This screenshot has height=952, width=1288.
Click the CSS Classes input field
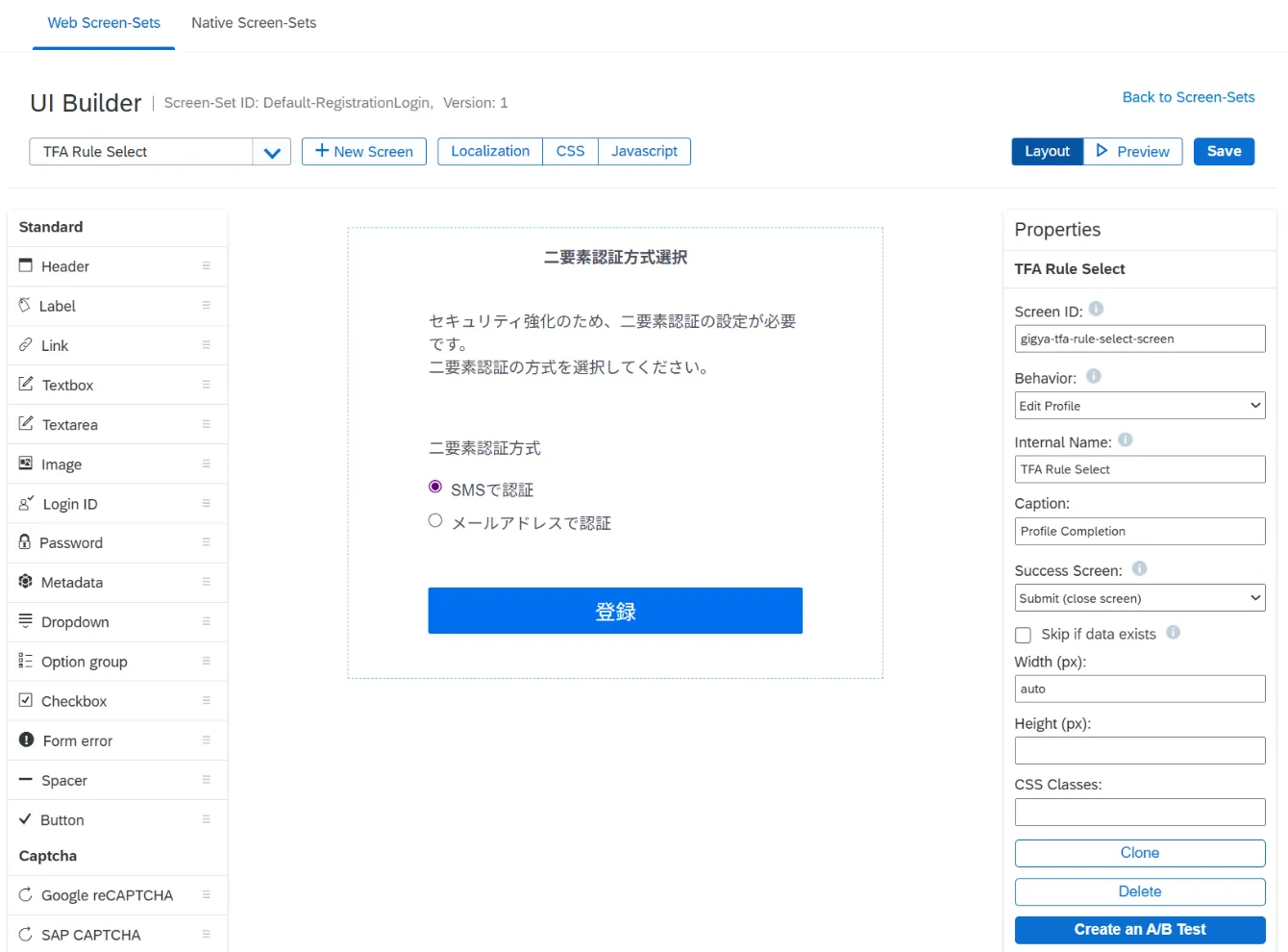[x=1139, y=812]
